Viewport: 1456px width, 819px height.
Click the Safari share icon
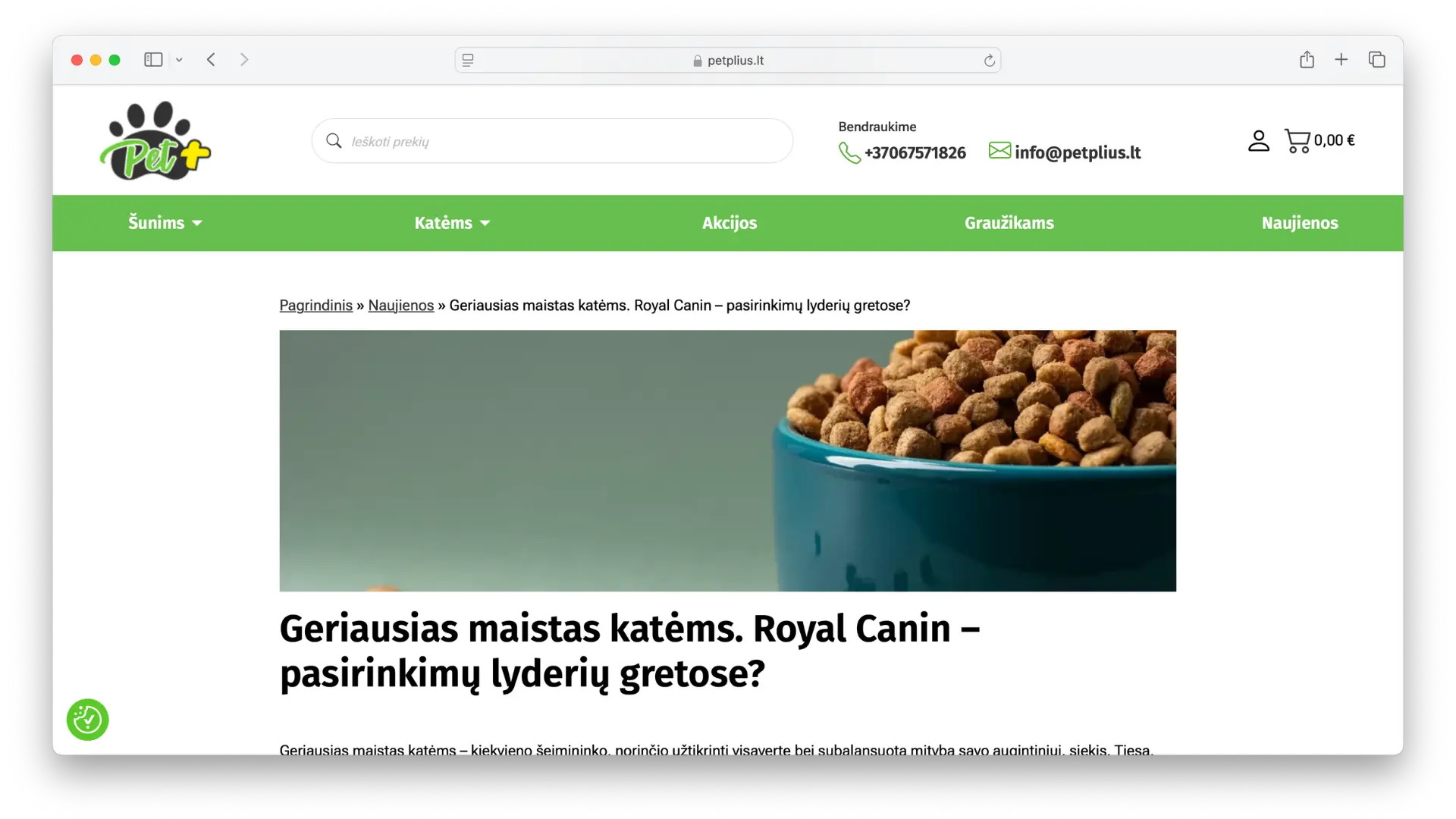click(1307, 59)
